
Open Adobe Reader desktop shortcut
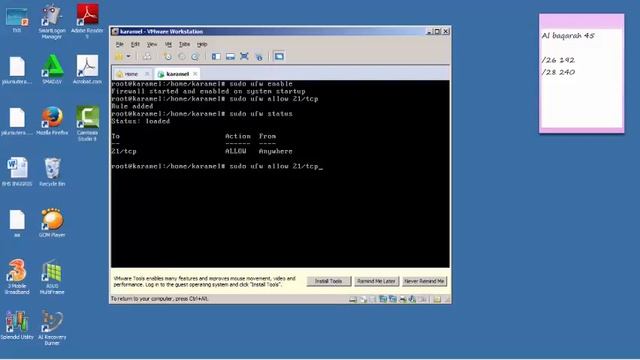[87, 21]
